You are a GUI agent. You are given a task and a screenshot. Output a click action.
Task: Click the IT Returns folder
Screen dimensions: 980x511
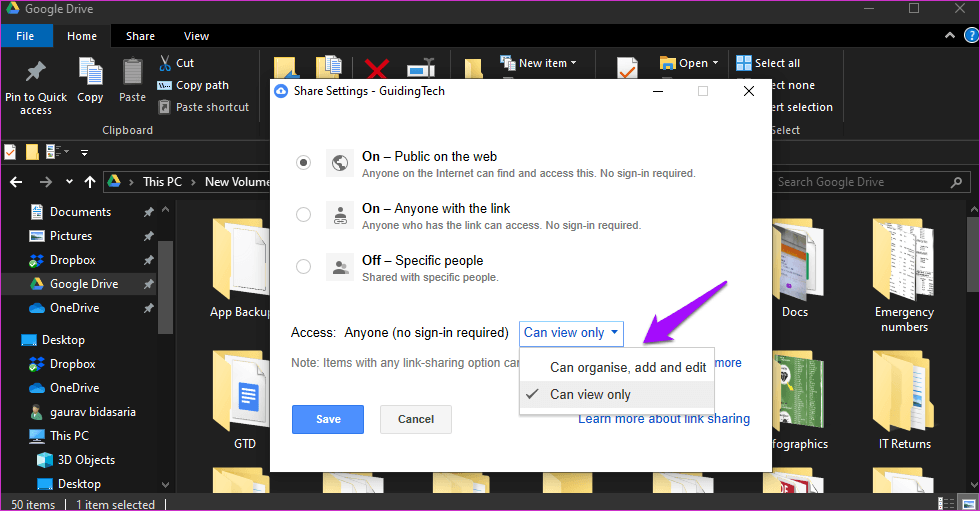click(x=904, y=400)
